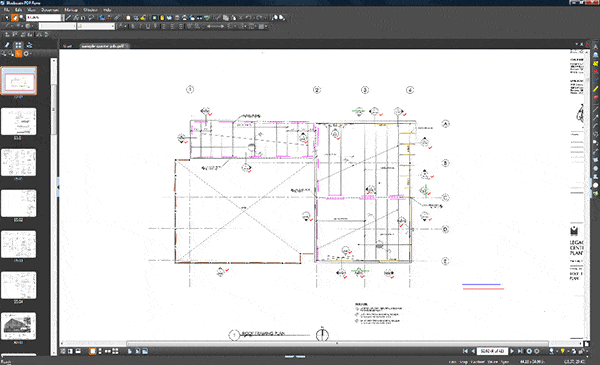Go to the next page arrow
600x365 pixels.
pyautogui.click(x=512, y=351)
